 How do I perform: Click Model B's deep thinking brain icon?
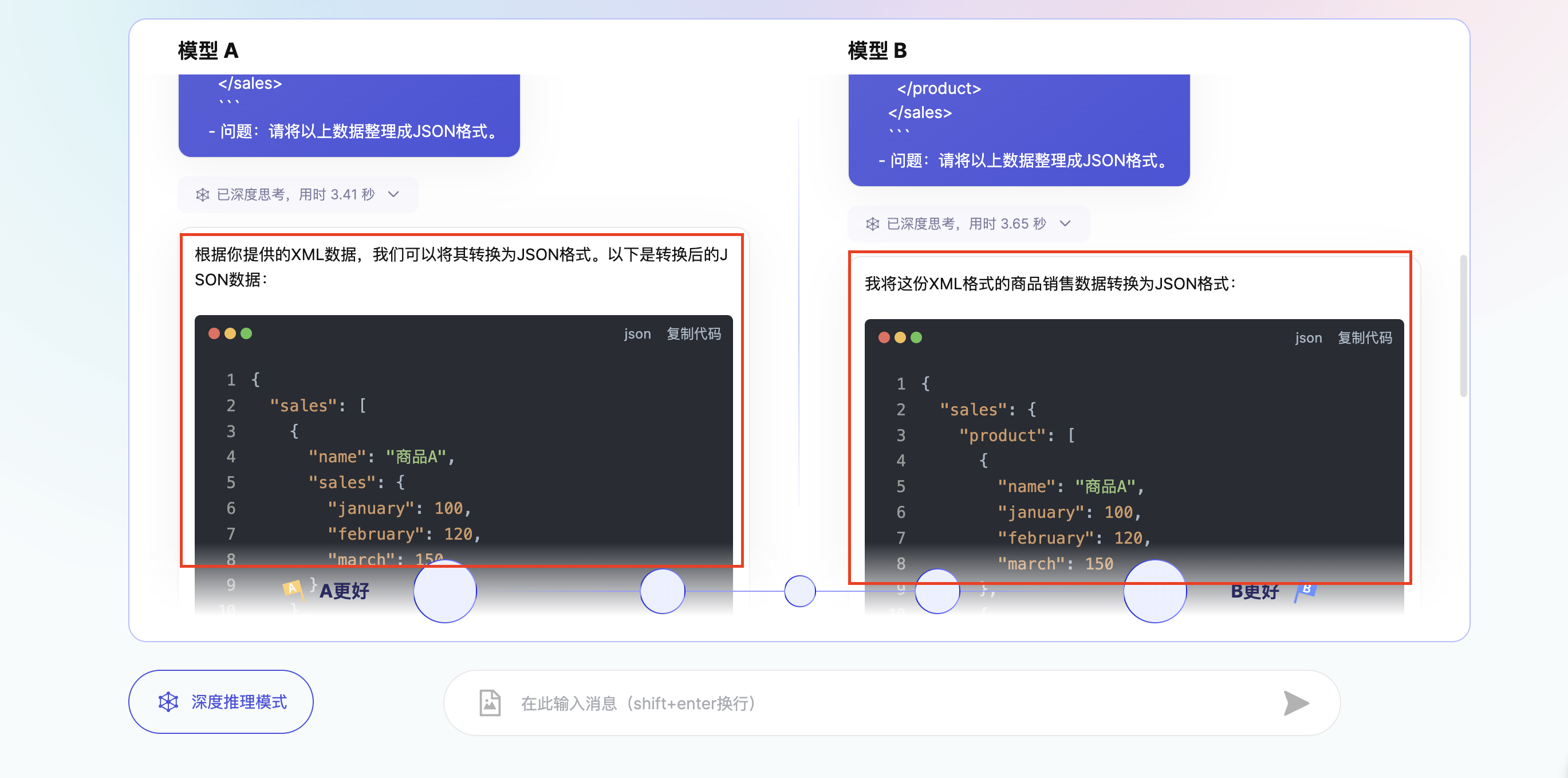872,224
